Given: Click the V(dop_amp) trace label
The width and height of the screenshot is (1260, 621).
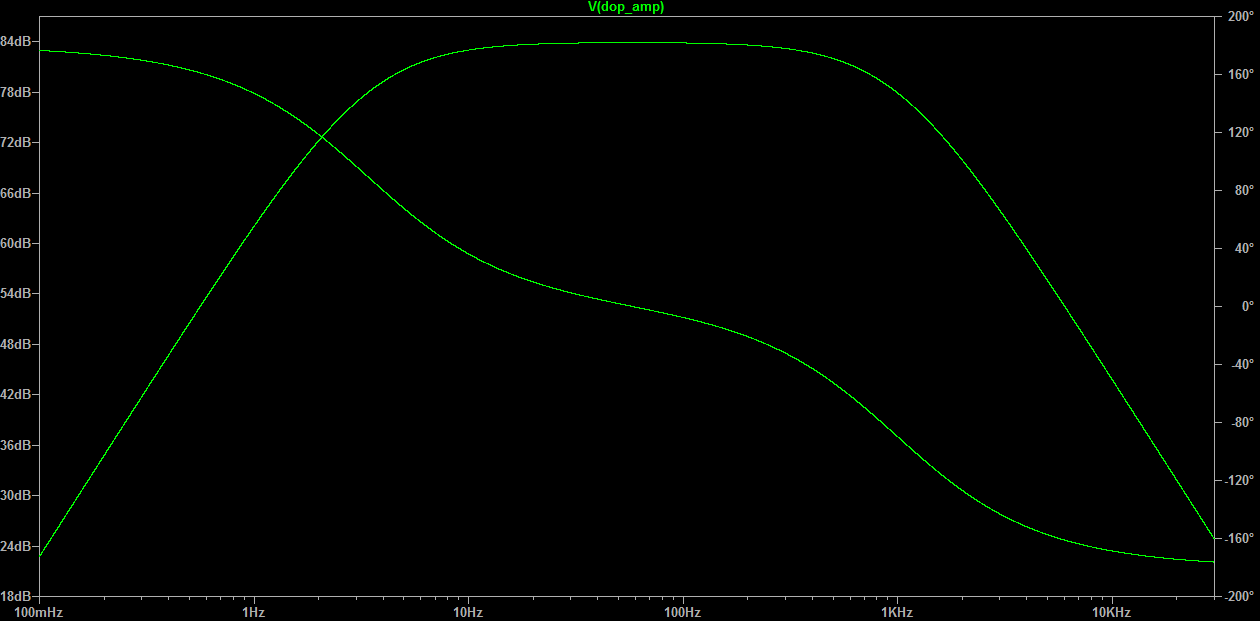Looking at the screenshot, I should [625, 7].
